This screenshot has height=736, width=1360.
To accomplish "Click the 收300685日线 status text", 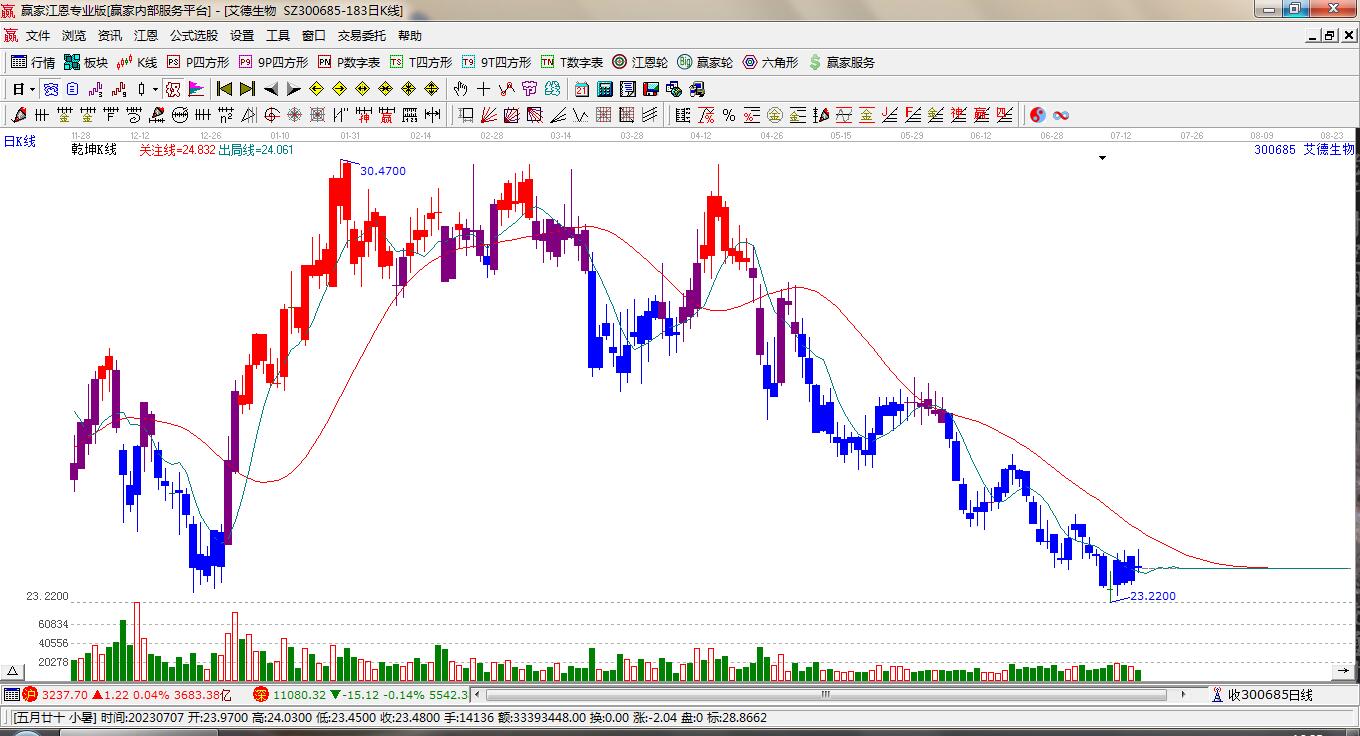I will point(1270,695).
